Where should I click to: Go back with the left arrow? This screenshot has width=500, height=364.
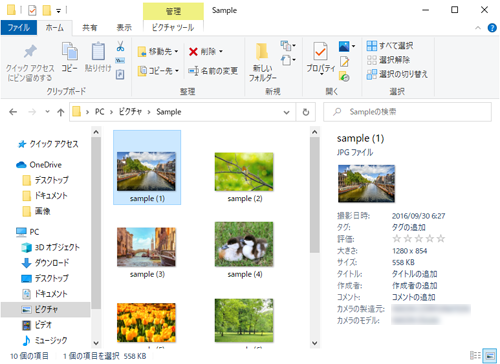click(13, 112)
